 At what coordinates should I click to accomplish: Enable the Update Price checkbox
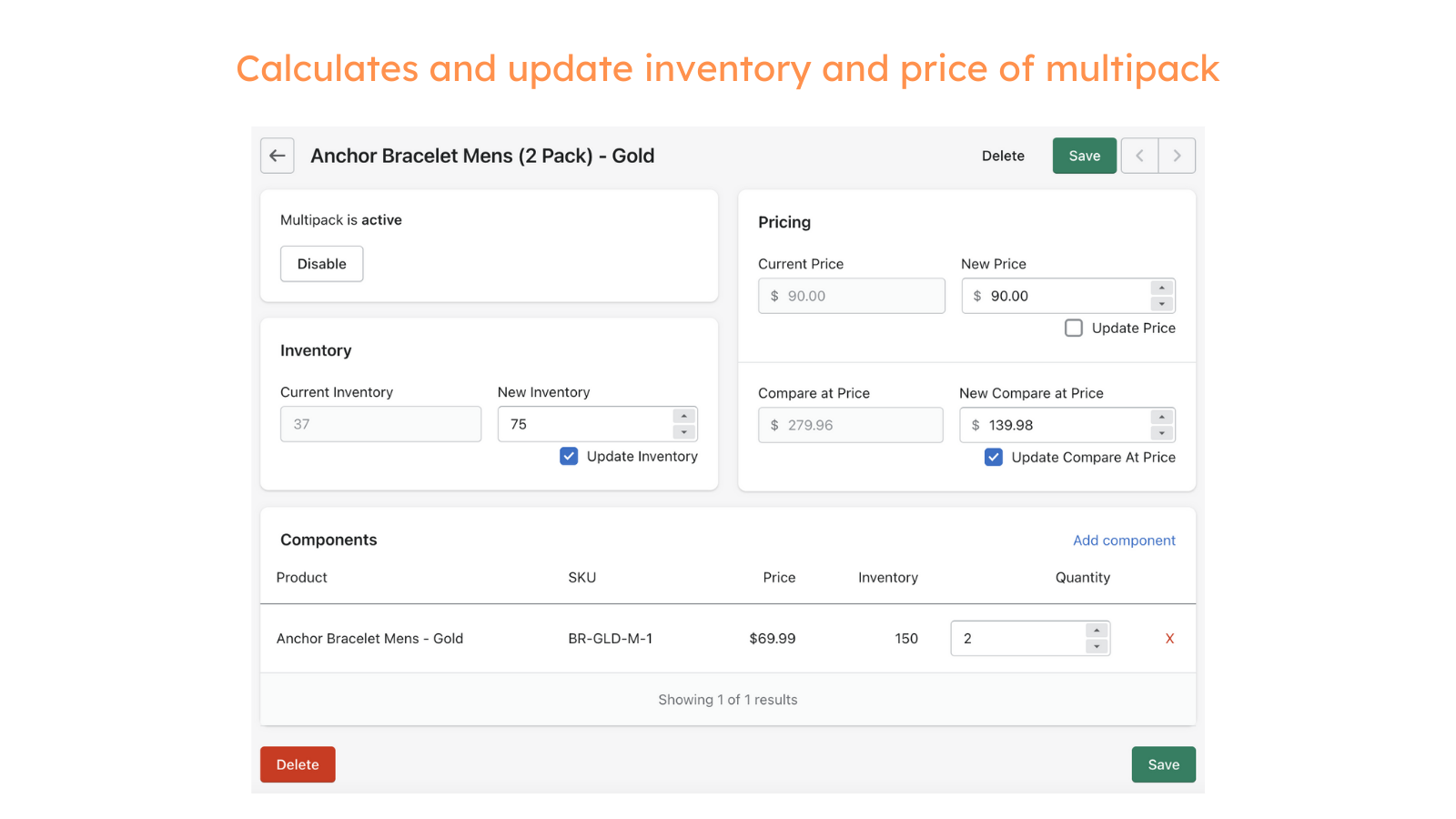[1073, 328]
